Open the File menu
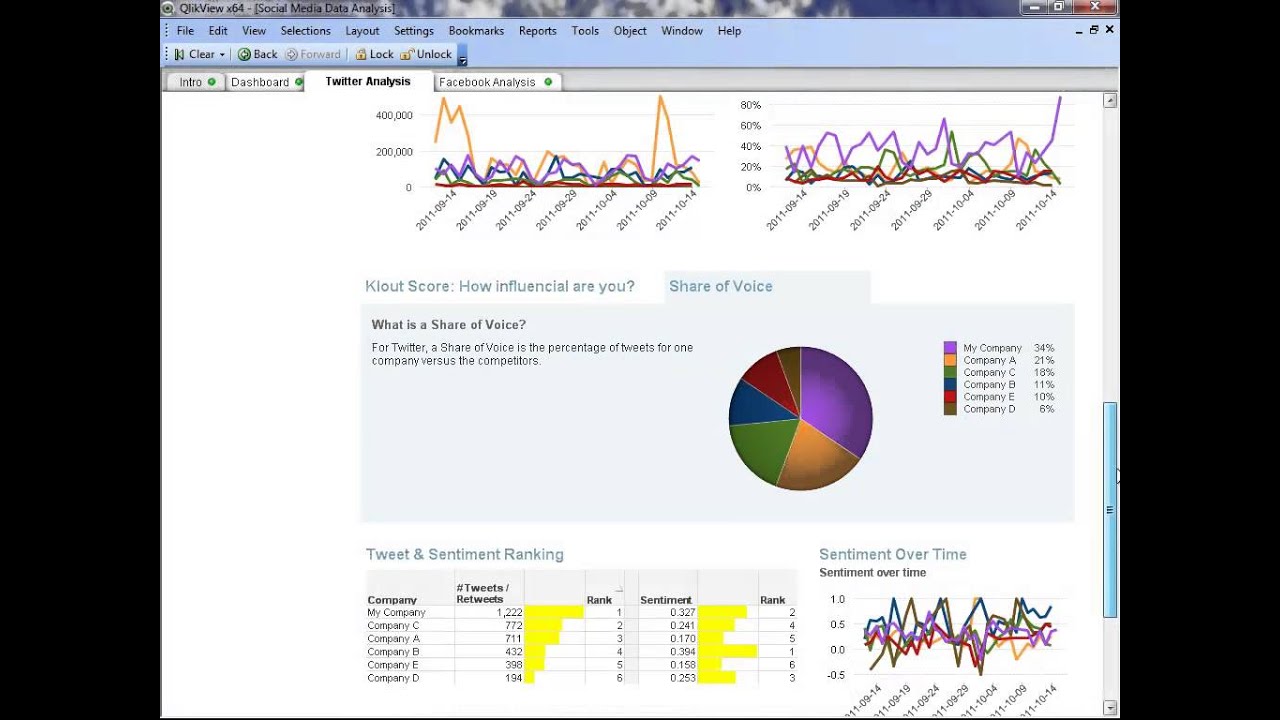Image resolution: width=1280 pixels, height=720 pixels. (185, 31)
